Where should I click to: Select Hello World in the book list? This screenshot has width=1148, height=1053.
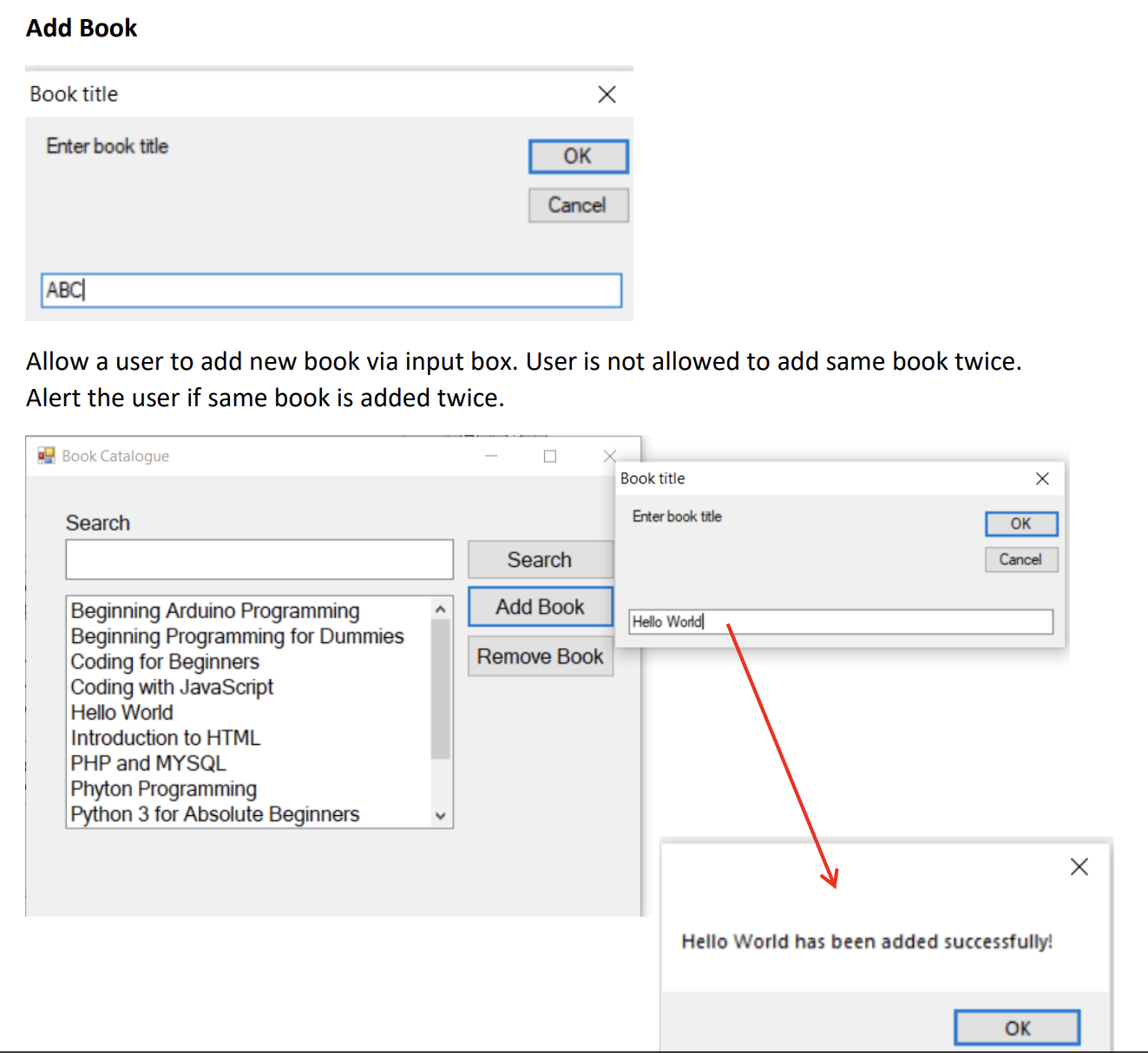(x=121, y=712)
